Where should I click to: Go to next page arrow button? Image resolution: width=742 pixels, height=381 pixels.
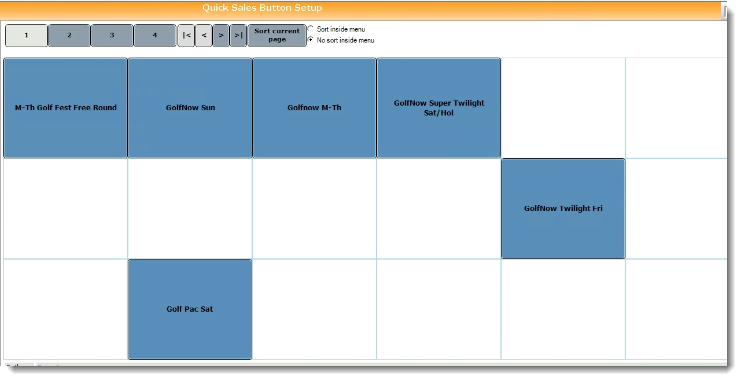tap(221, 35)
